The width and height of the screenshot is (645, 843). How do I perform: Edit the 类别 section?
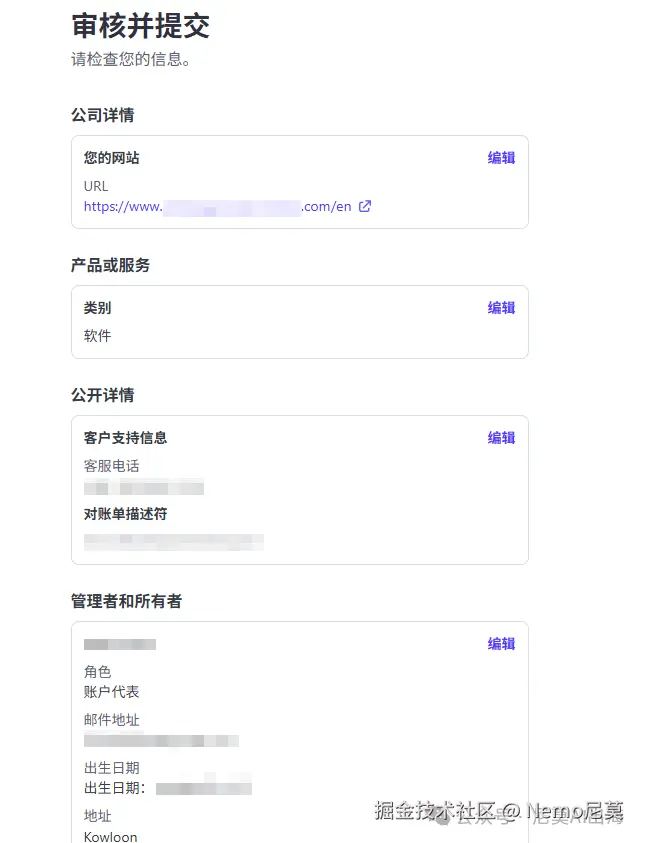pos(500,307)
